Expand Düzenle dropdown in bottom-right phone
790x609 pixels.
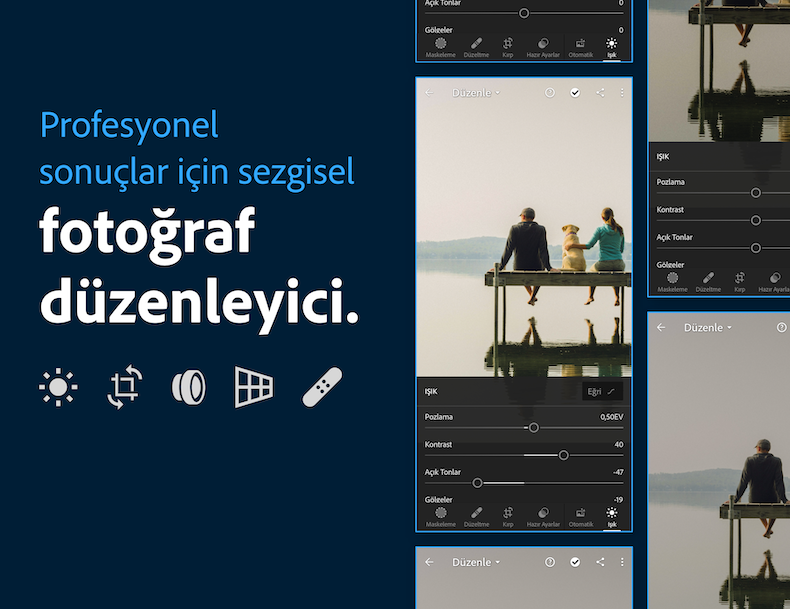[x=708, y=327]
